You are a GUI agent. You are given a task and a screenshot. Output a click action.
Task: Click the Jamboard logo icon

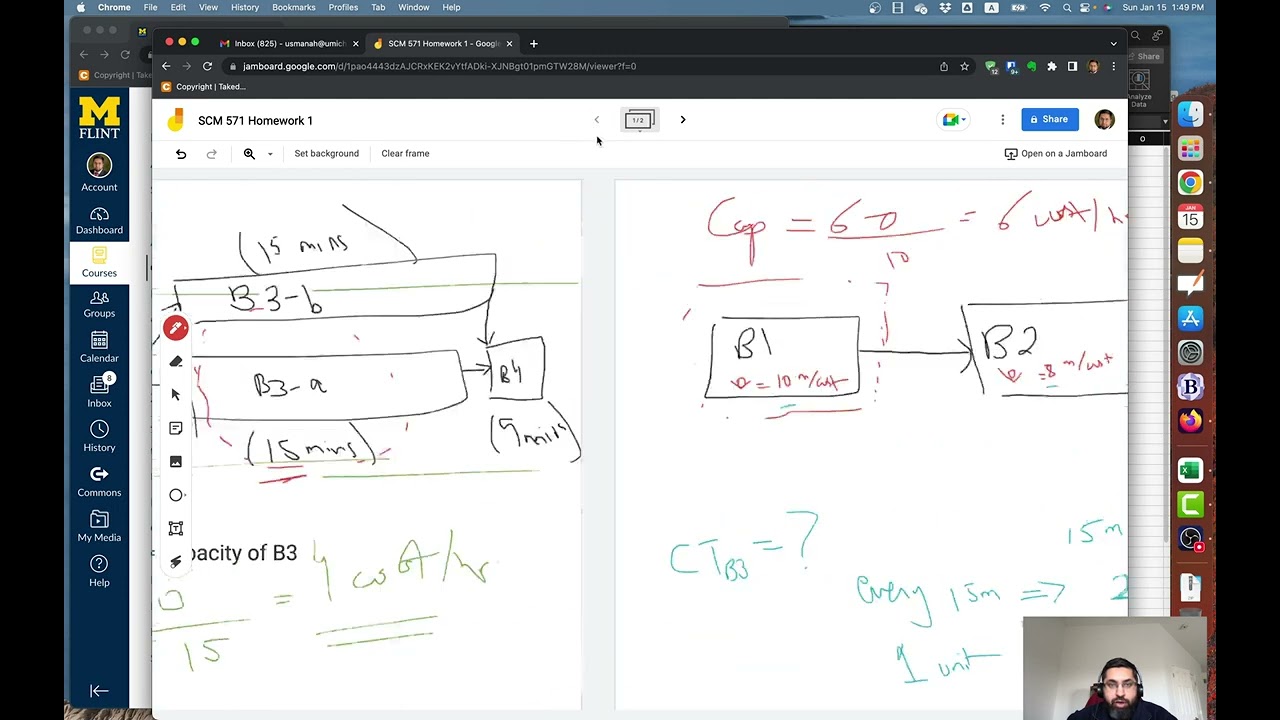coord(176,120)
